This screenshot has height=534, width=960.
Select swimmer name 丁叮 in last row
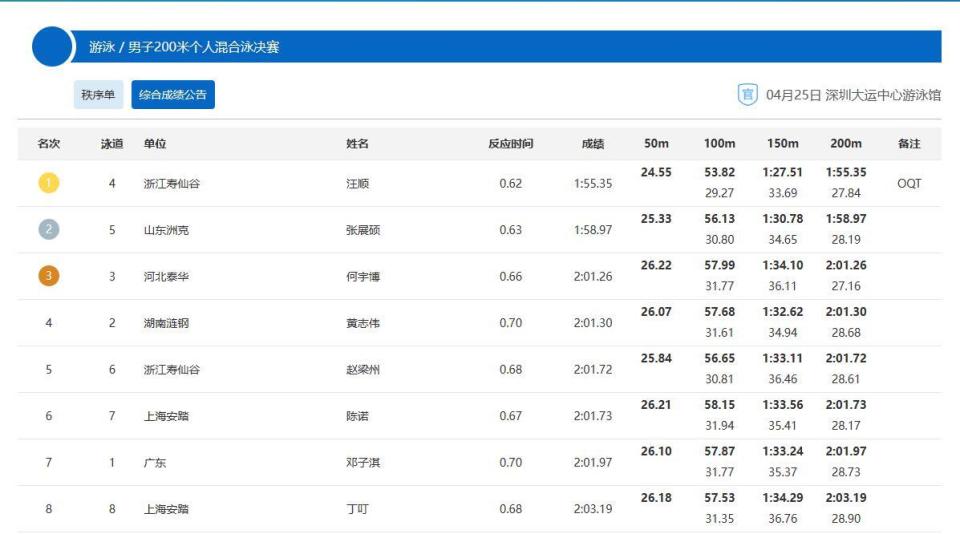tap(358, 509)
